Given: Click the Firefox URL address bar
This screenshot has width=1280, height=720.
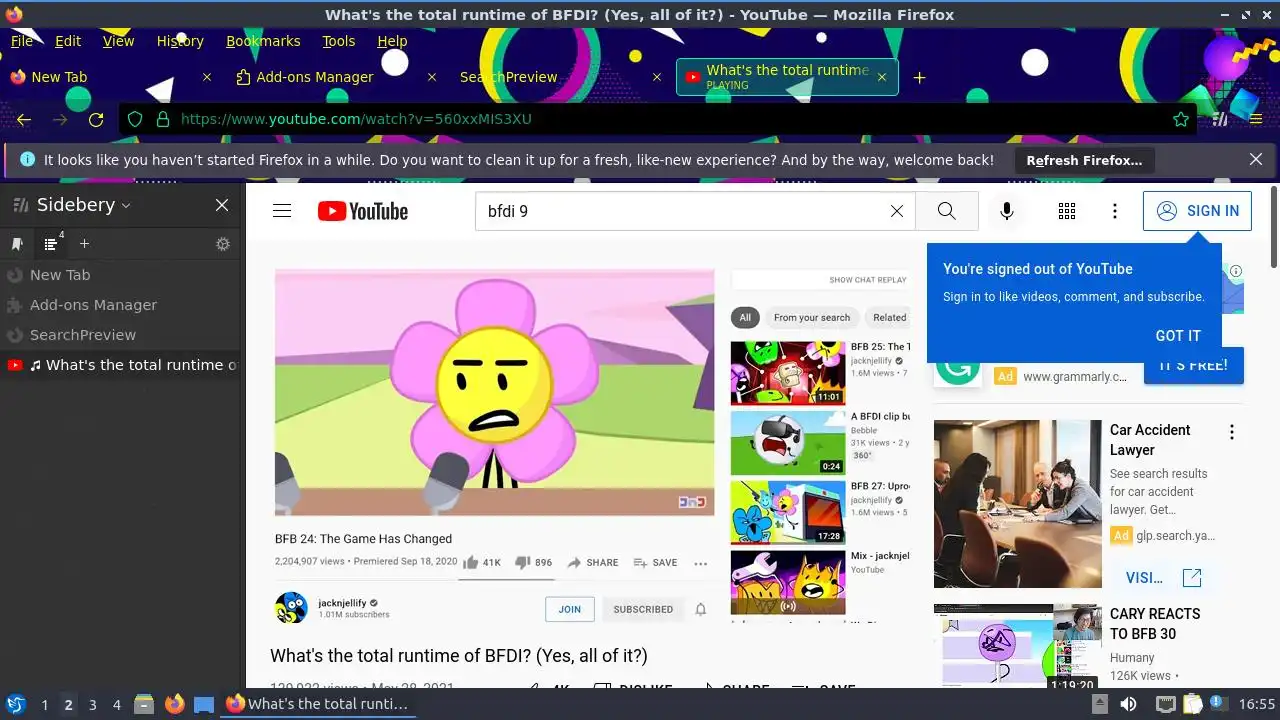Looking at the screenshot, I should [660, 119].
